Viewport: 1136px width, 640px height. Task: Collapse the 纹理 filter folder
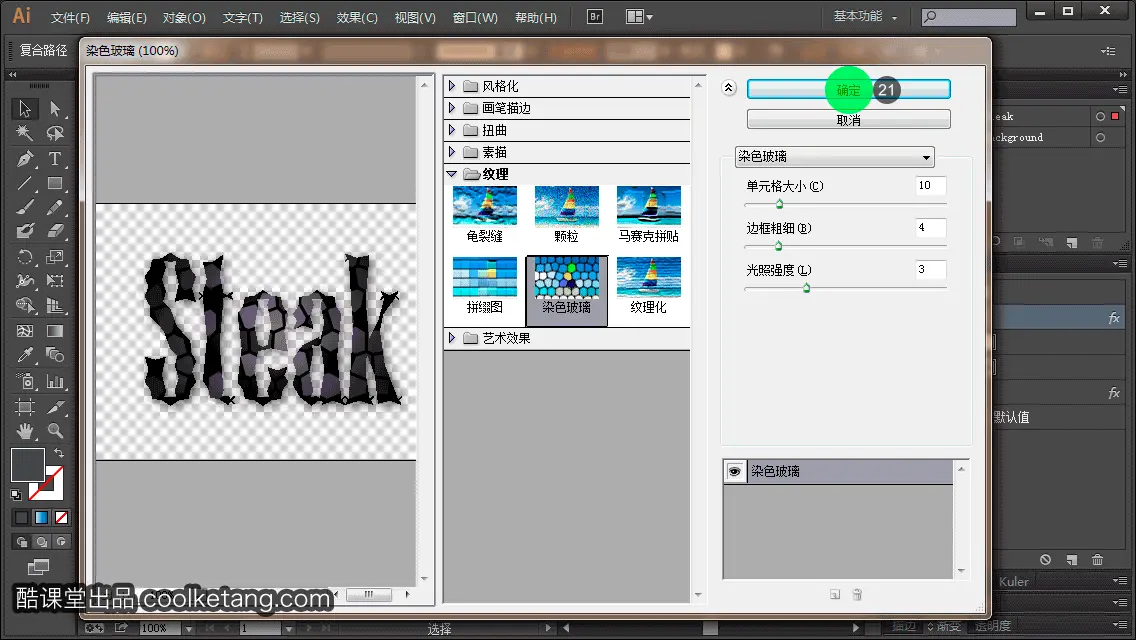452,174
